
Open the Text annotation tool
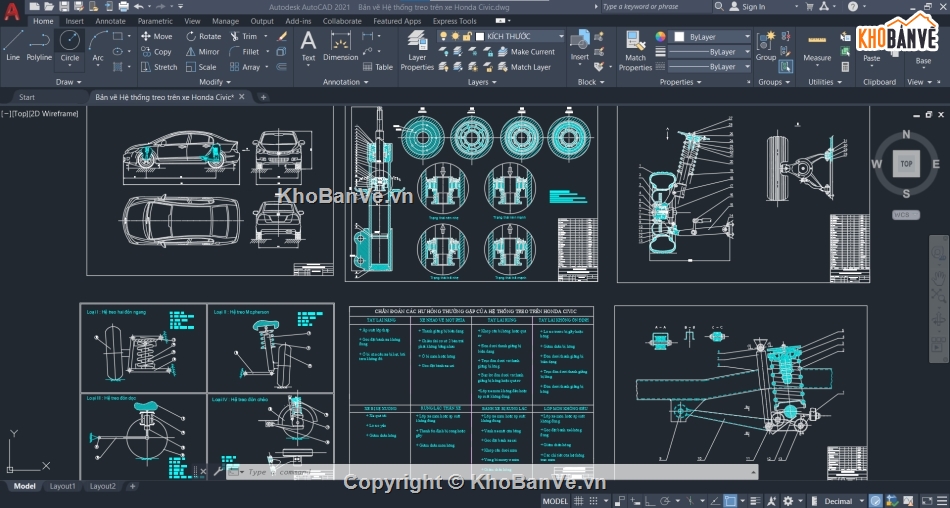pos(308,46)
